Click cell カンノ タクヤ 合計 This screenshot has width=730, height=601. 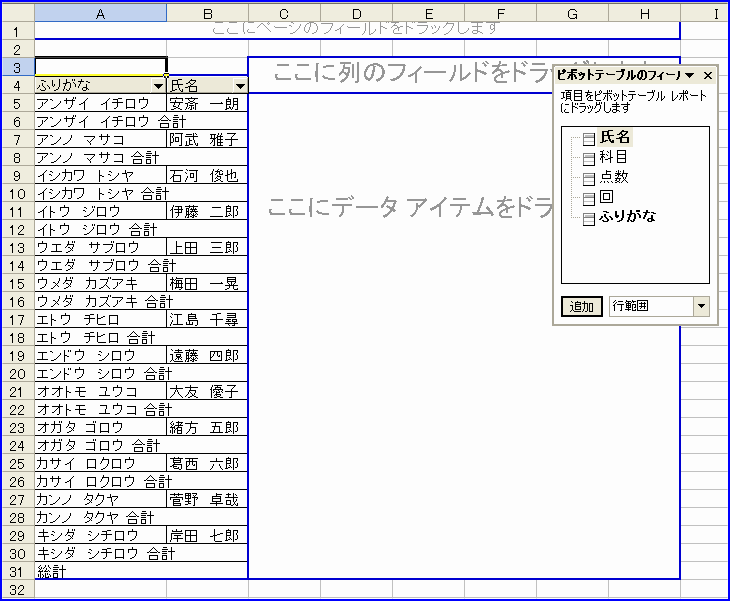141,518
